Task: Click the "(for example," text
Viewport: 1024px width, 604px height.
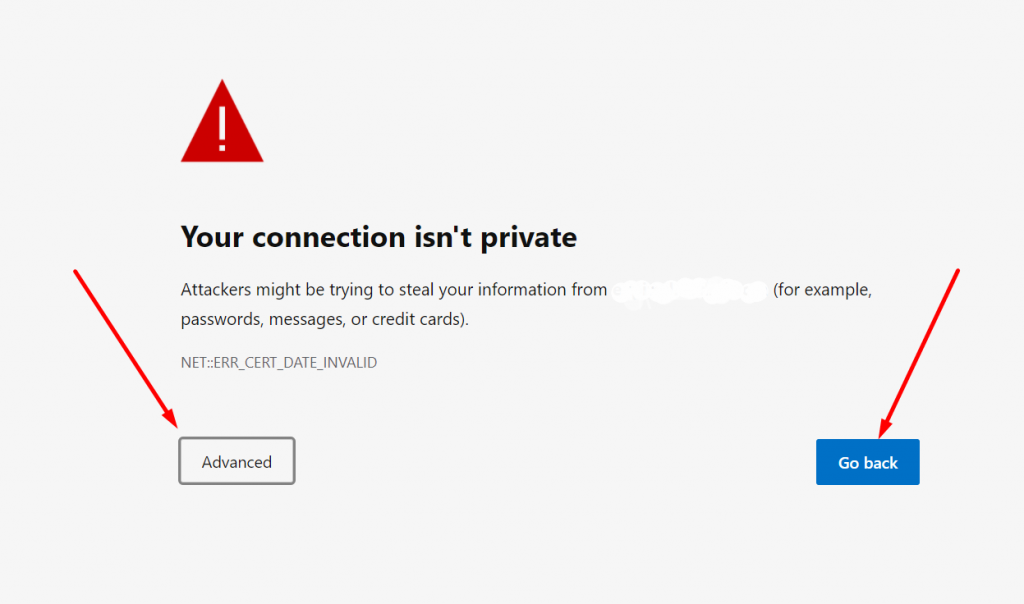Action: coord(822,290)
